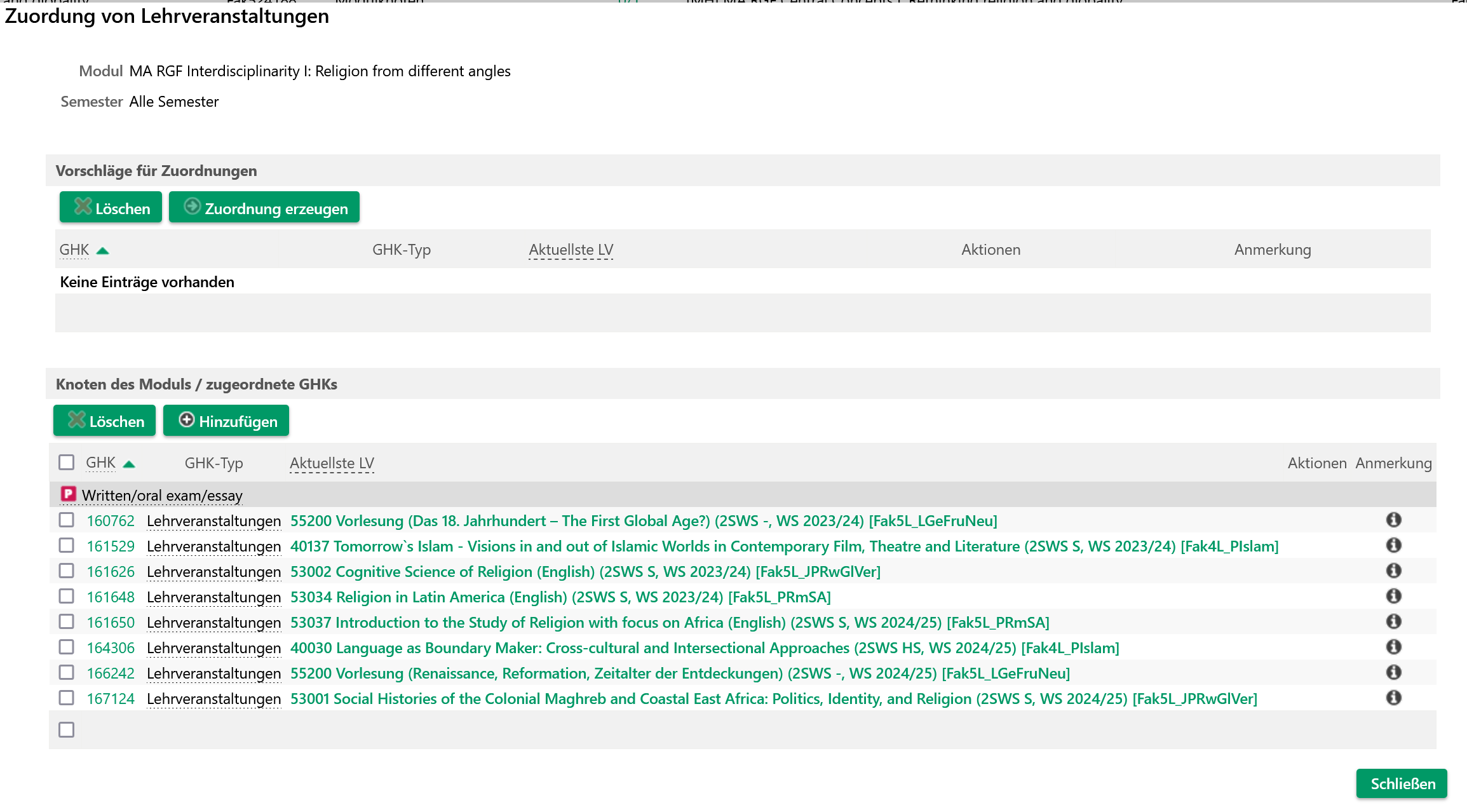This screenshot has height=812, width=1467.
Task: Tick checkbox for entry 160762
Action: [x=66, y=520]
